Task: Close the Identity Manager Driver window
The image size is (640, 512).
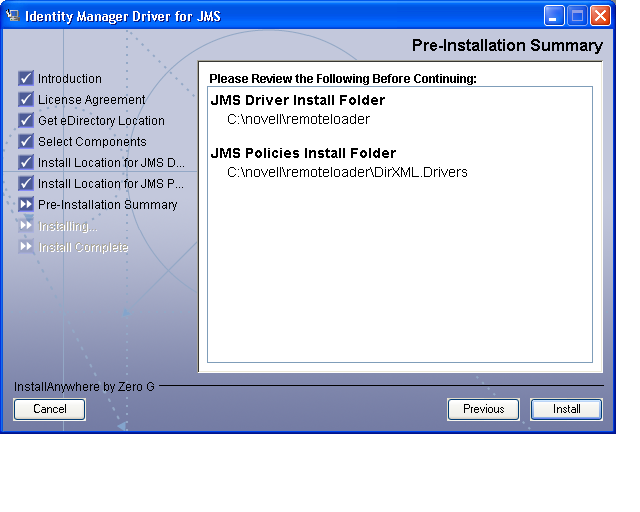Action: [x=600, y=16]
